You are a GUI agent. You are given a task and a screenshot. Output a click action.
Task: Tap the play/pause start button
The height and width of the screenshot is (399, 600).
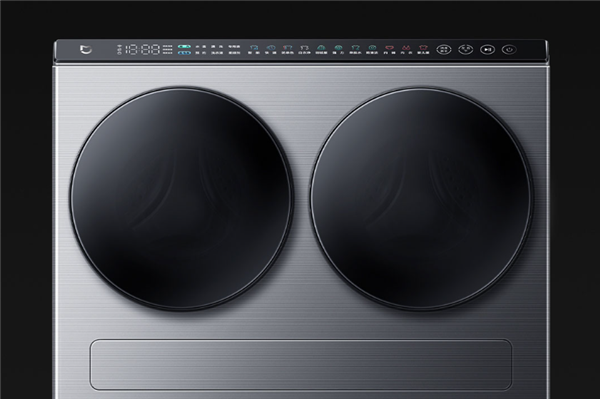[x=487, y=49]
